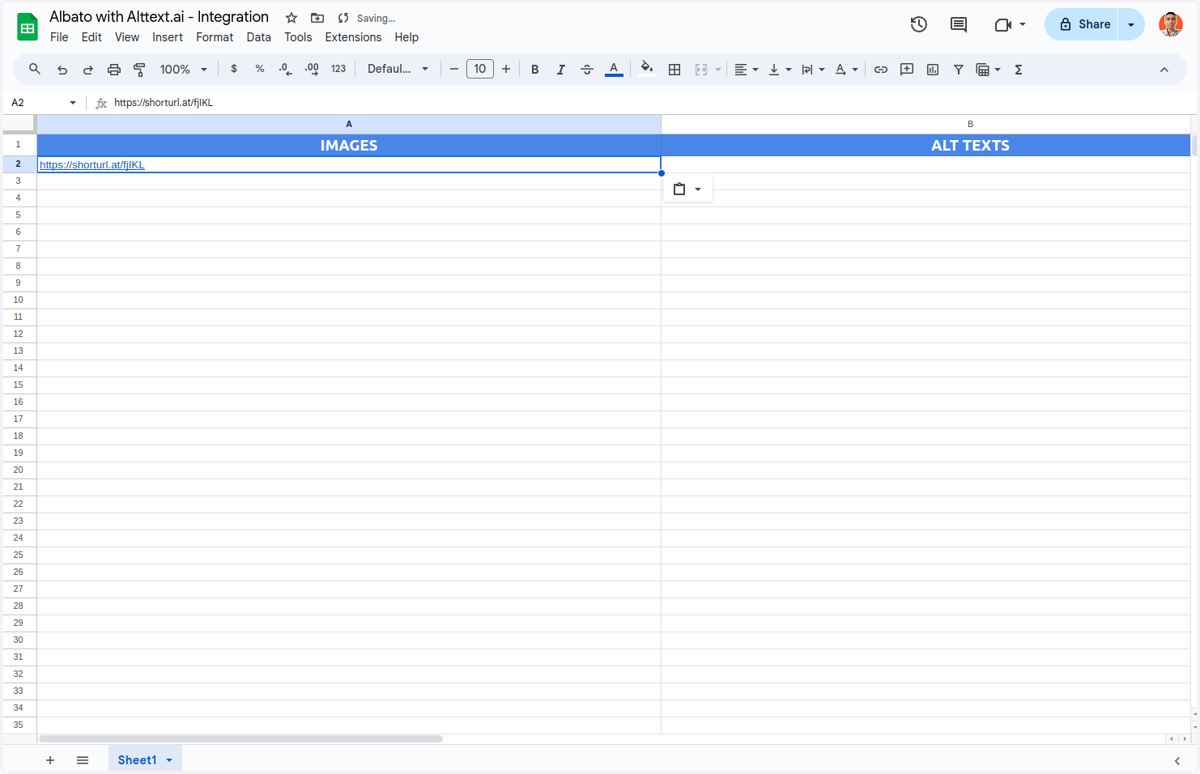Open the File menu
Viewport: 1200px width, 774px height.
(59, 37)
